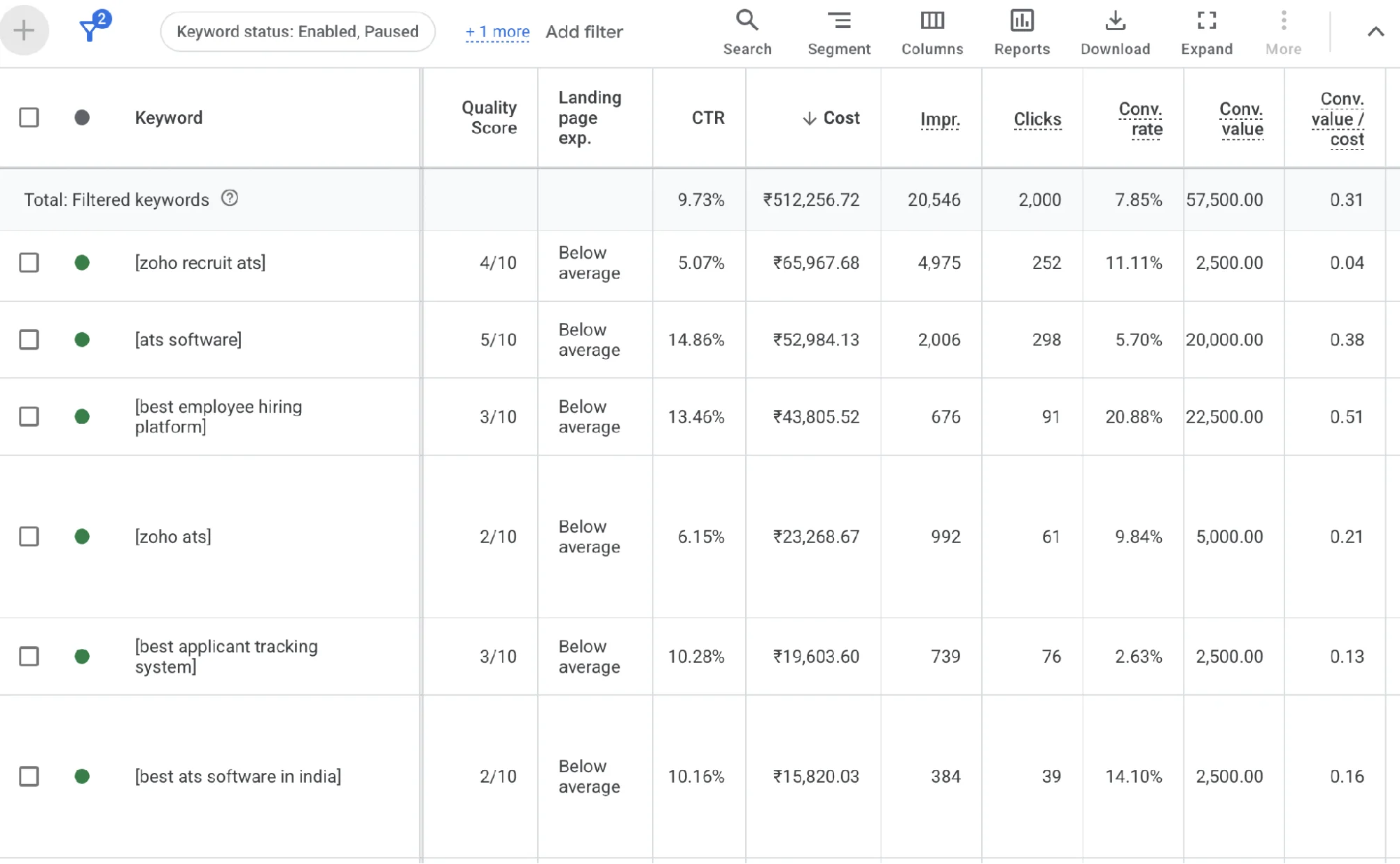The image size is (1400, 864).
Task: Click the +1 more filters link
Action: point(497,32)
